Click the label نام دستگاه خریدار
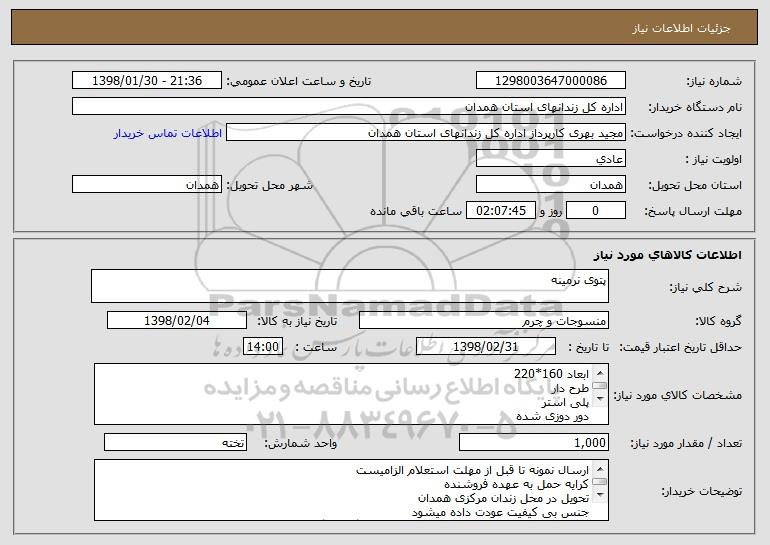This screenshot has height=545, width=770. pos(695,107)
